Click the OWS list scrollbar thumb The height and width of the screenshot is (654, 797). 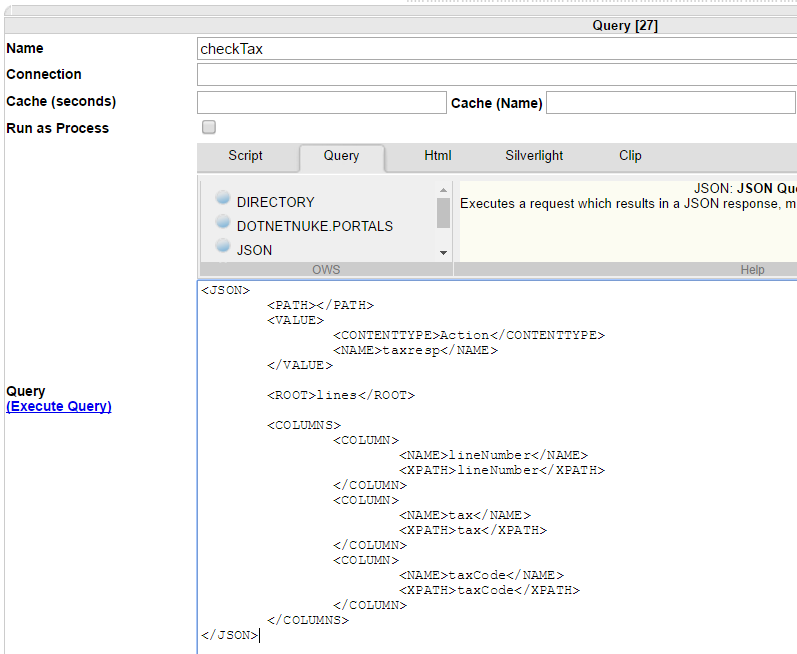[443, 212]
